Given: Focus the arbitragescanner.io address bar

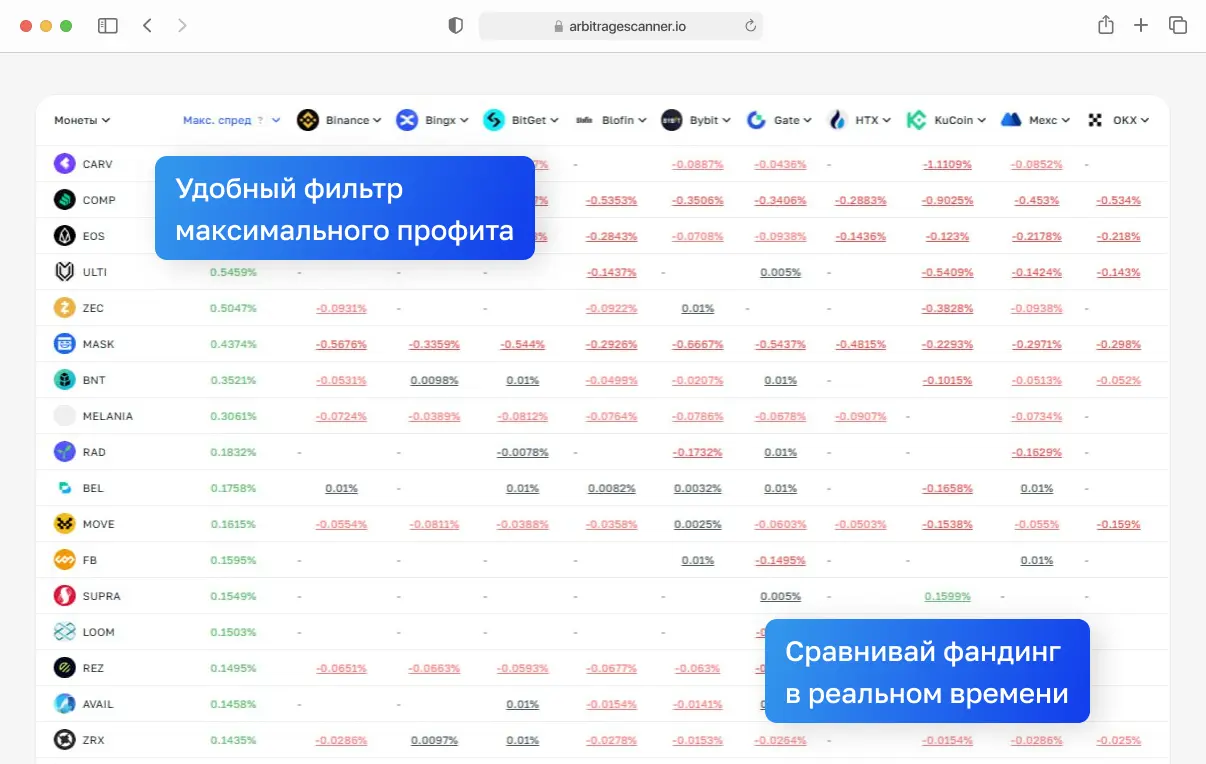Looking at the screenshot, I should pyautogui.click(x=620, y=26).
